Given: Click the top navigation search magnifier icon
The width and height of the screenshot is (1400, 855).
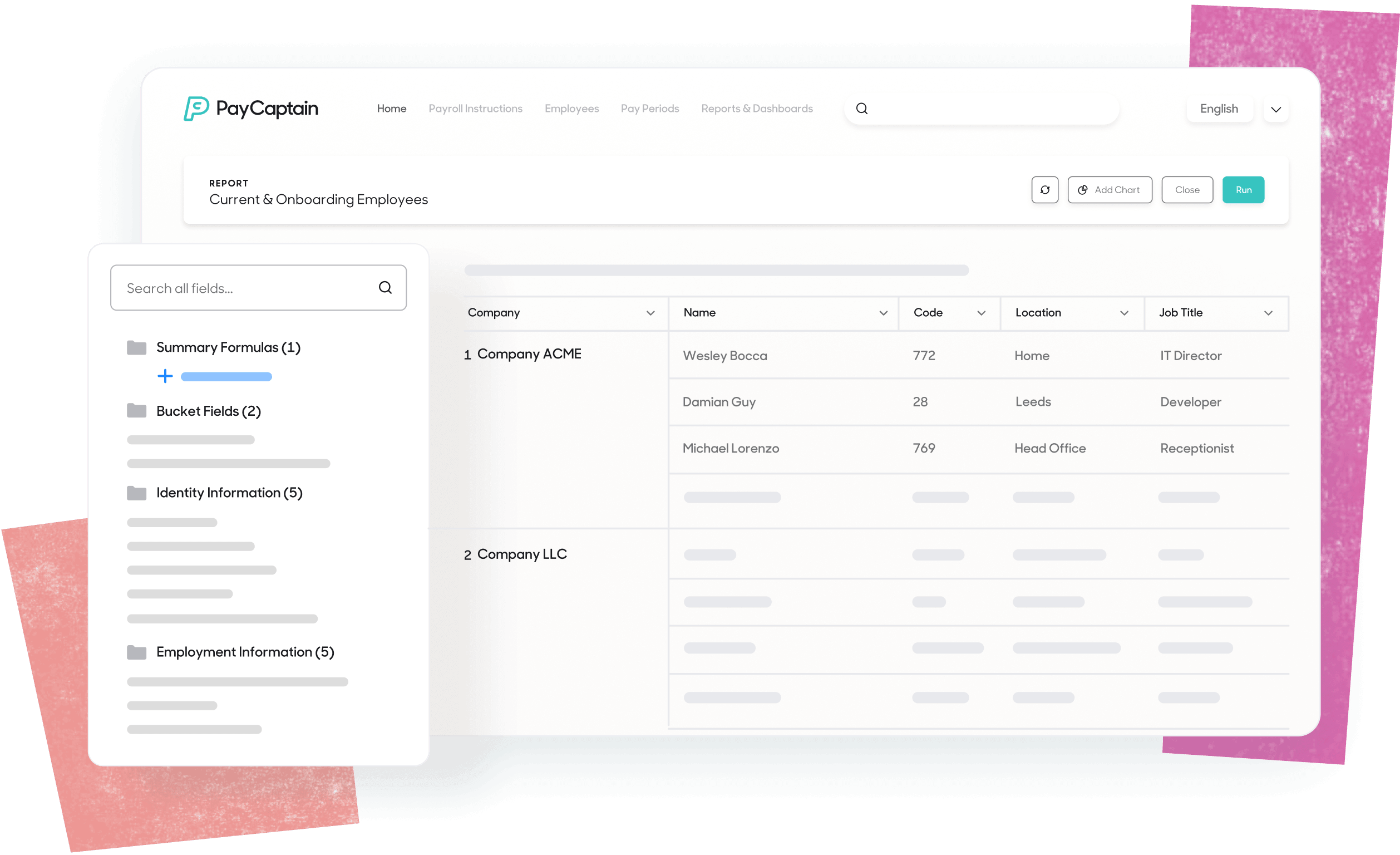Looking at the screenshot, I should click(x=861, y=109).
